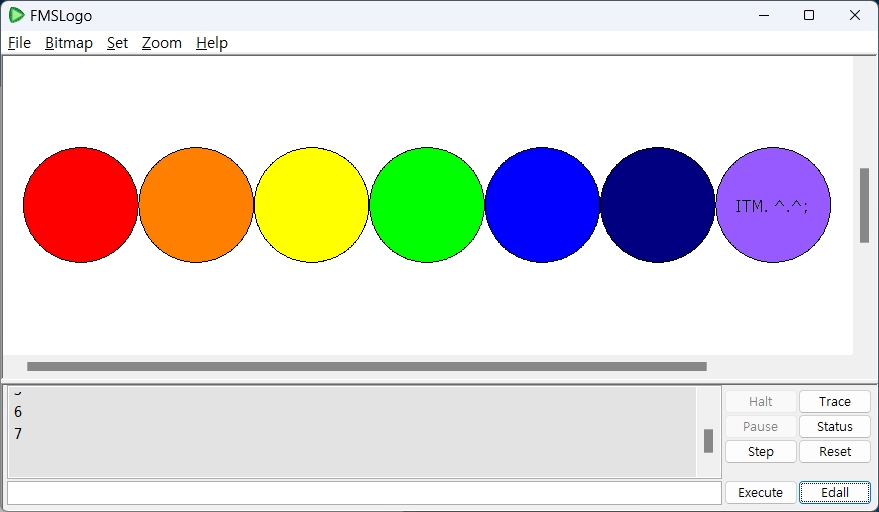Click the Execute button
879x512 pixels.
(760, 492)
